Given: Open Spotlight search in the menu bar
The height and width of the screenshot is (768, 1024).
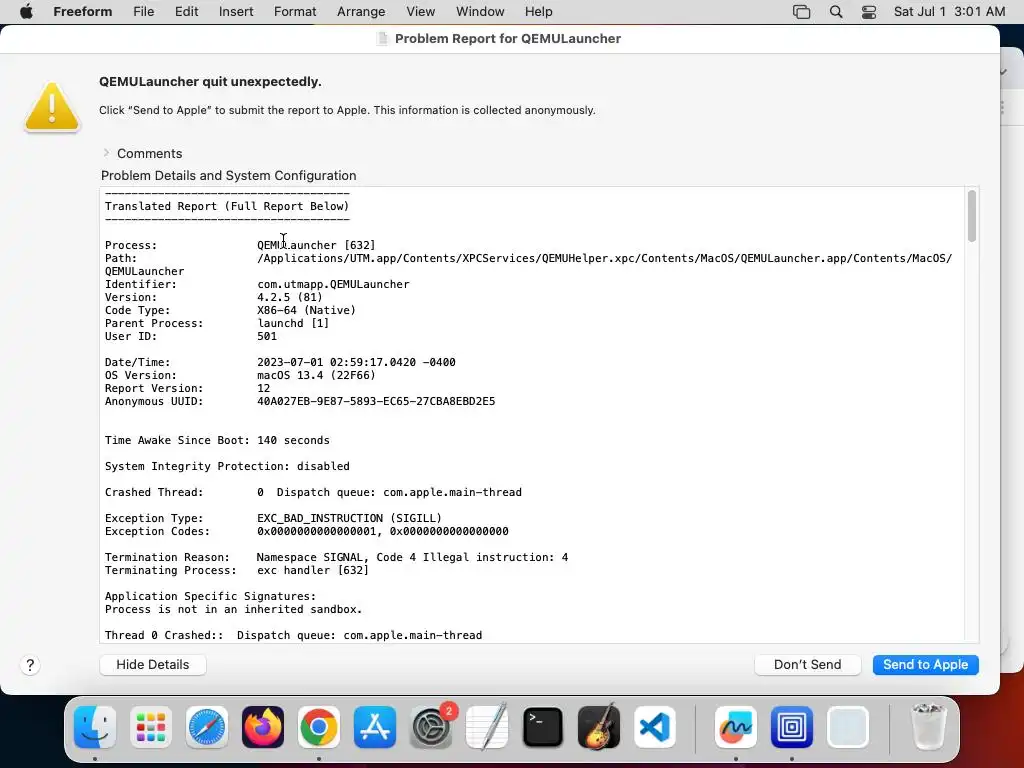Looking at the screenshot, I should pyautogui.click(x=836, y=12).
